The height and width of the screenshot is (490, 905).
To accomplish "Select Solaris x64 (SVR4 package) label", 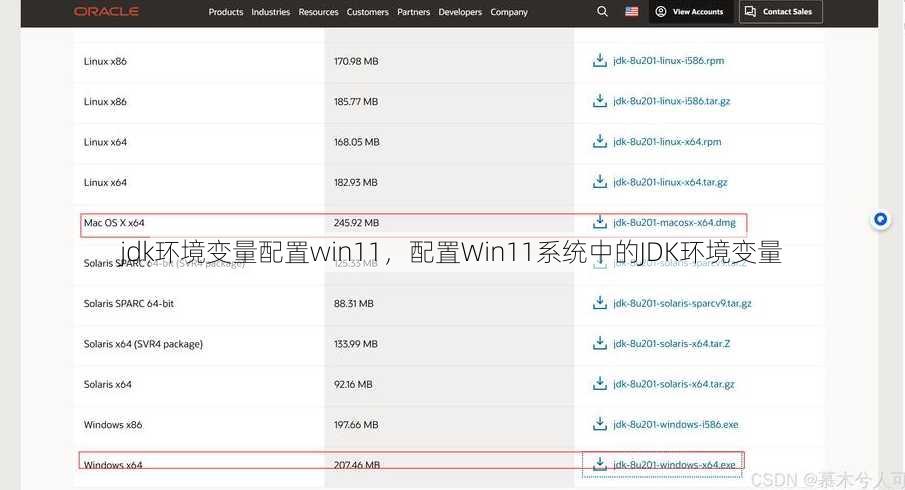I will [x=143, y=344].
